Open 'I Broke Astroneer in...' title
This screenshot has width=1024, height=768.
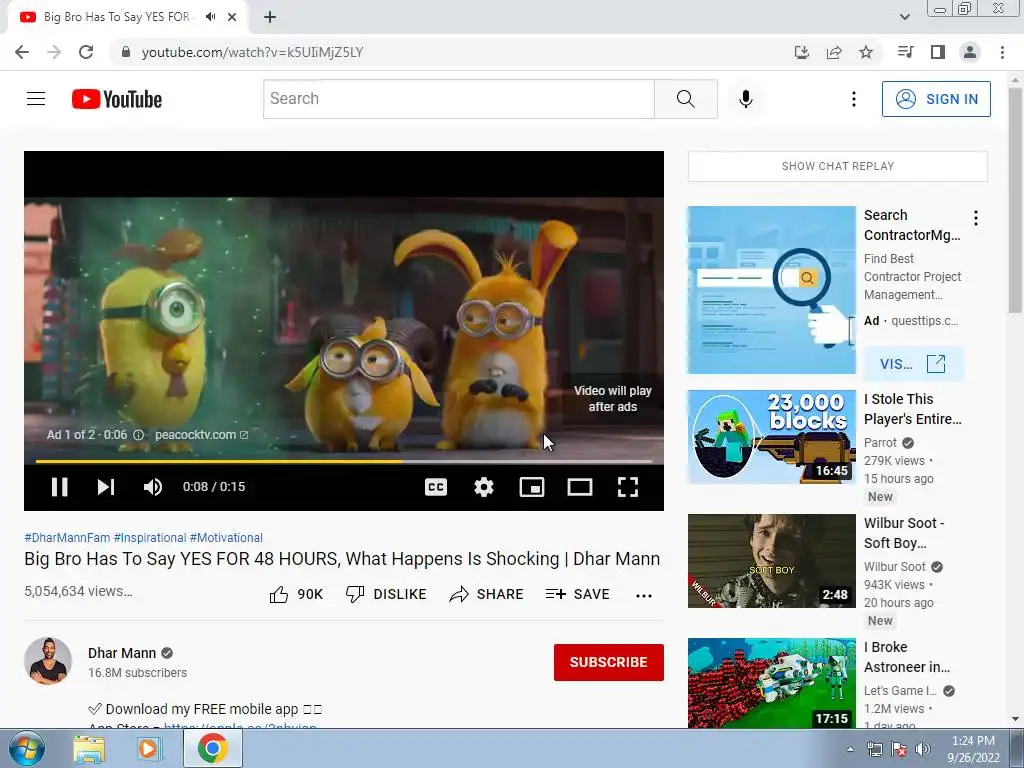click(906, 657)
